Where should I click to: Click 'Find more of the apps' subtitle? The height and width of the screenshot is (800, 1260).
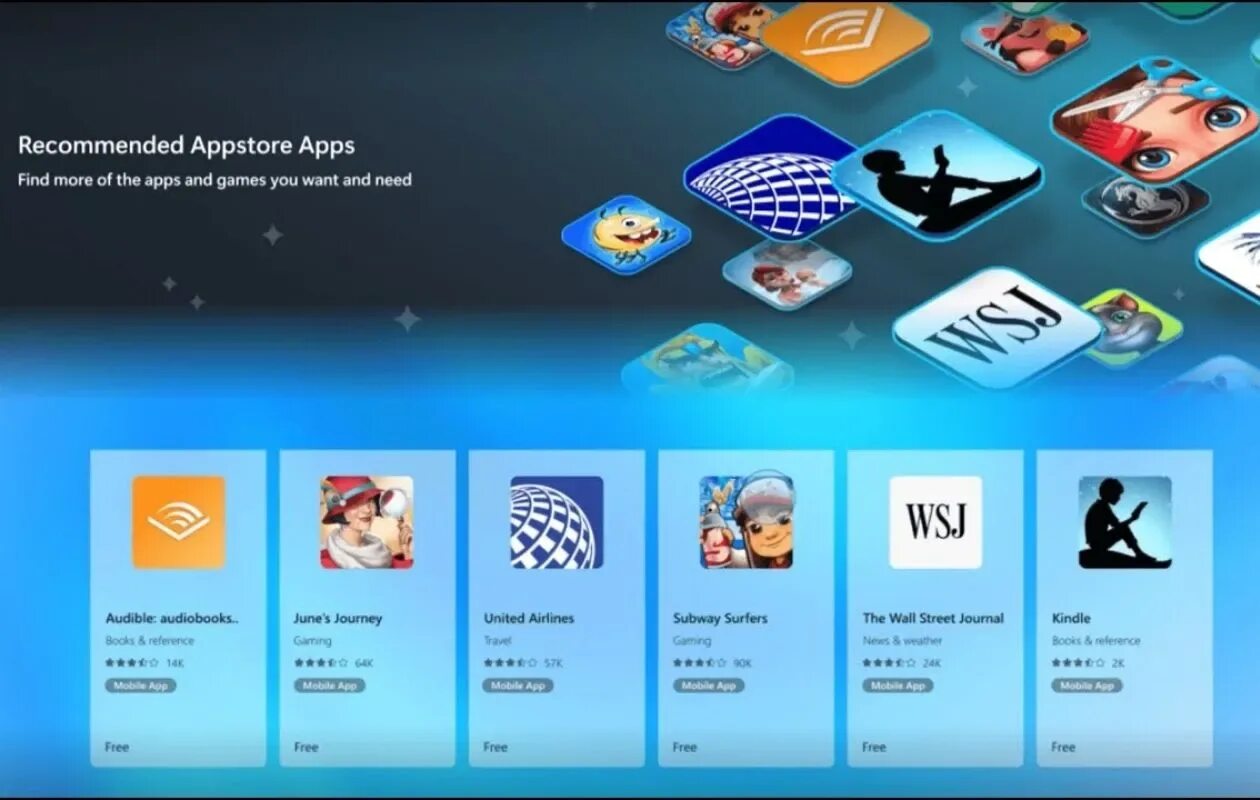pyautogui.click(x=215, y=180)
